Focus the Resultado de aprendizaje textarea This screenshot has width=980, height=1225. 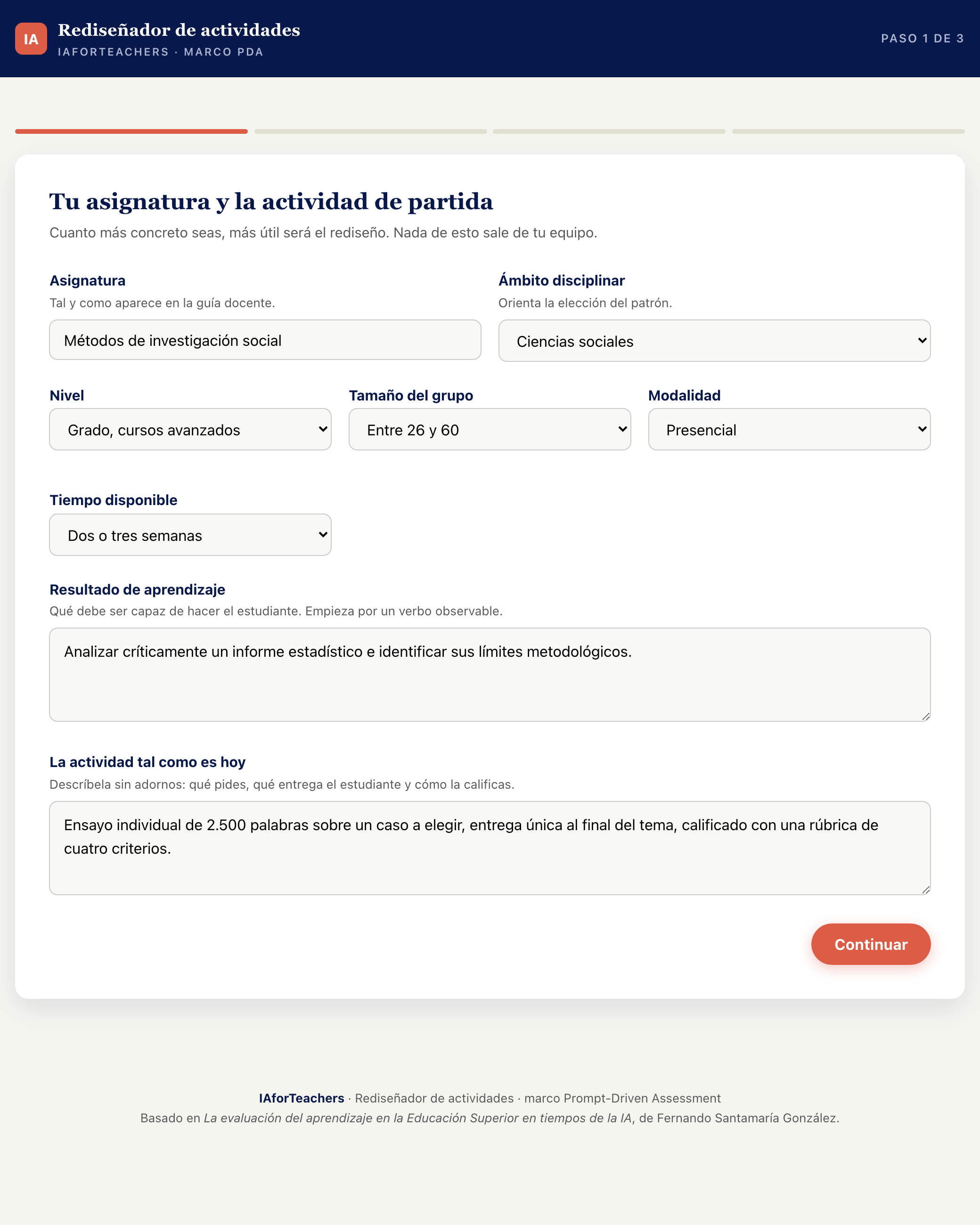tap(490, 674)
